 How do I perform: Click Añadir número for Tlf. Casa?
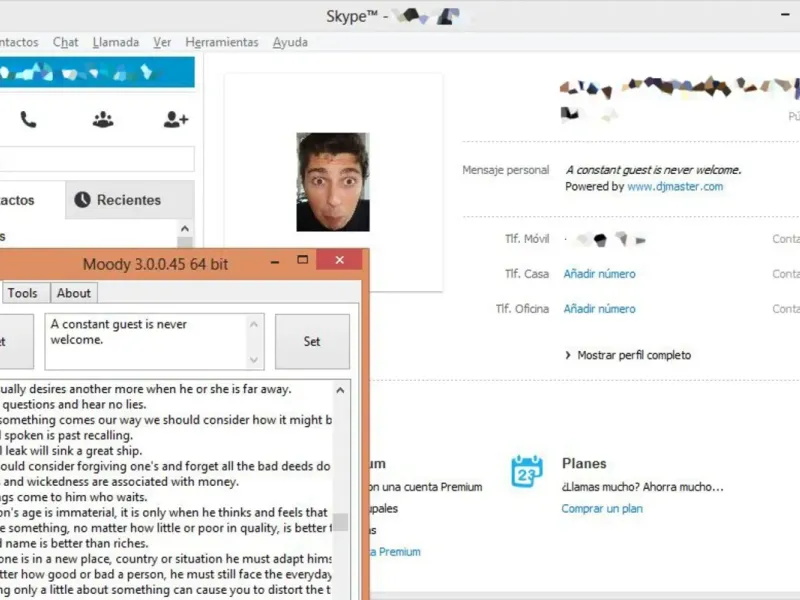[599, 274]
